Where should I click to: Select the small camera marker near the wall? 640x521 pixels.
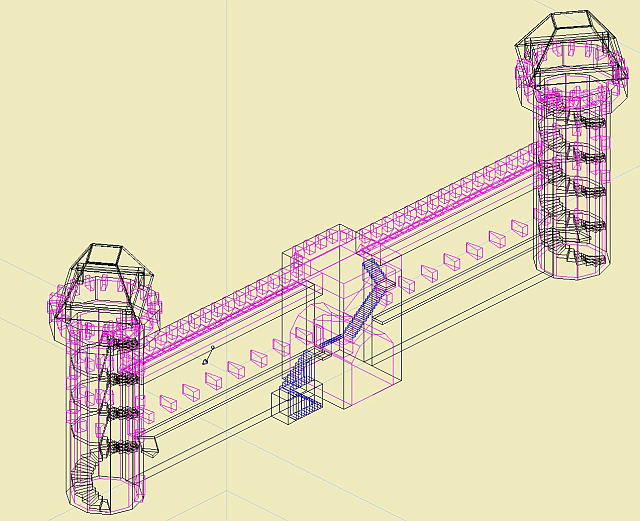(208, 356)
